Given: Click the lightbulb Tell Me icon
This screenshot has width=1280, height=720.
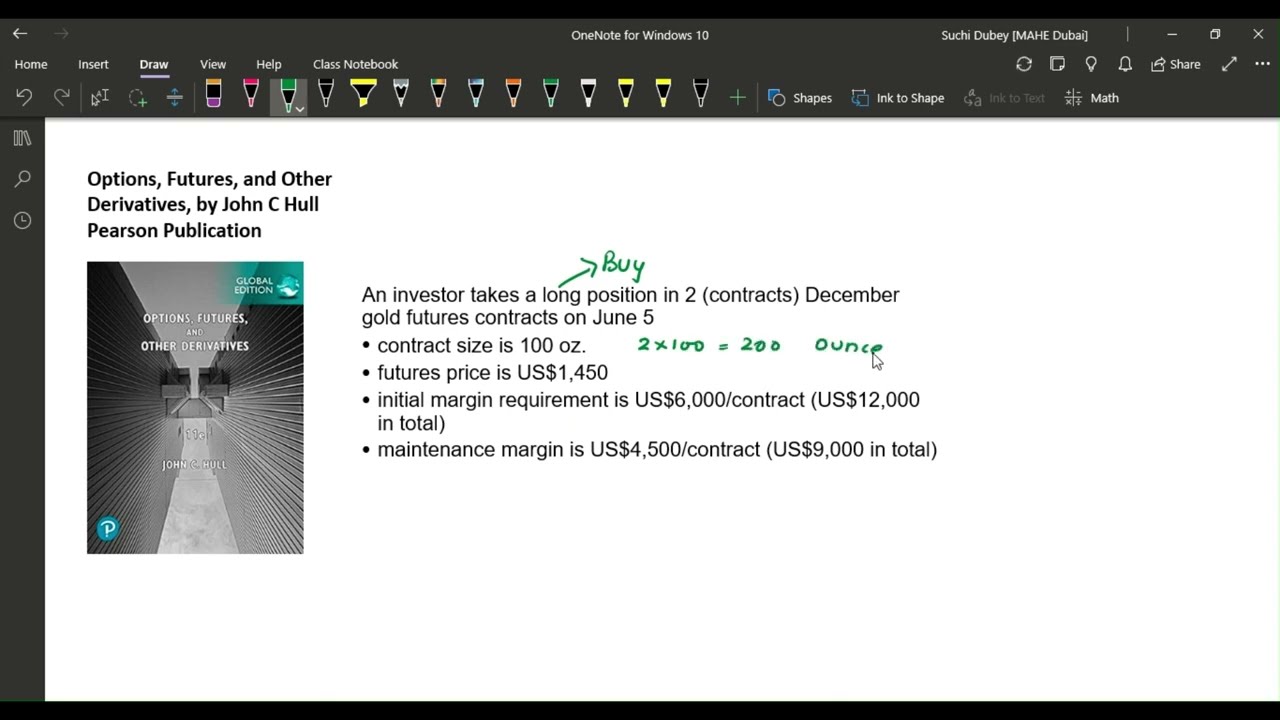Looking at the screenshot, I should click(1091, 64).
